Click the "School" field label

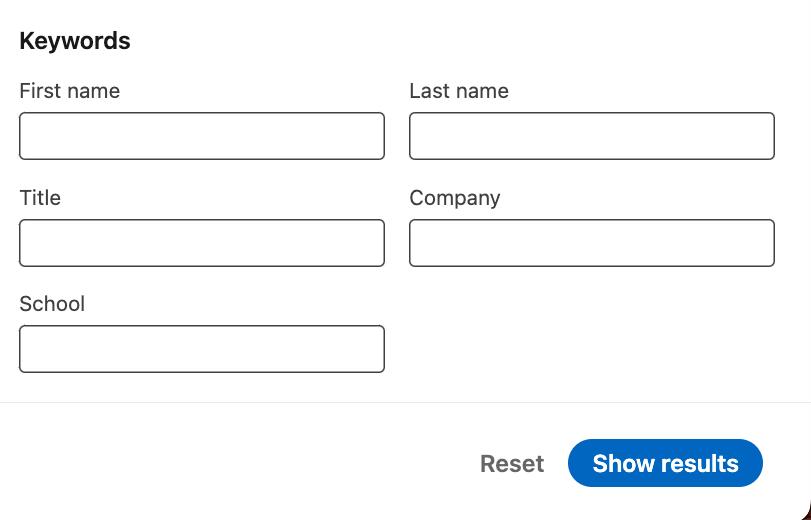pyautogui.click(x=52, y=304)
